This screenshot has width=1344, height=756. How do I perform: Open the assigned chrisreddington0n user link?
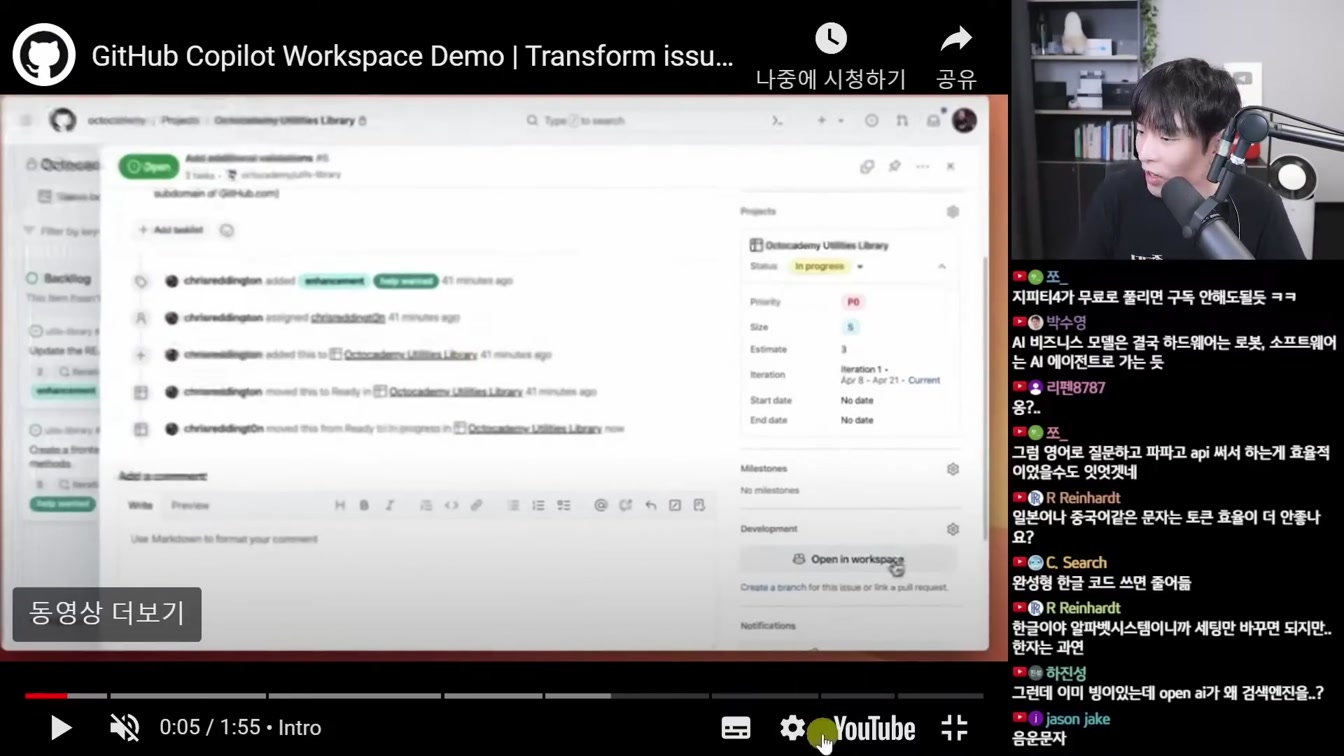coord(348,317)
